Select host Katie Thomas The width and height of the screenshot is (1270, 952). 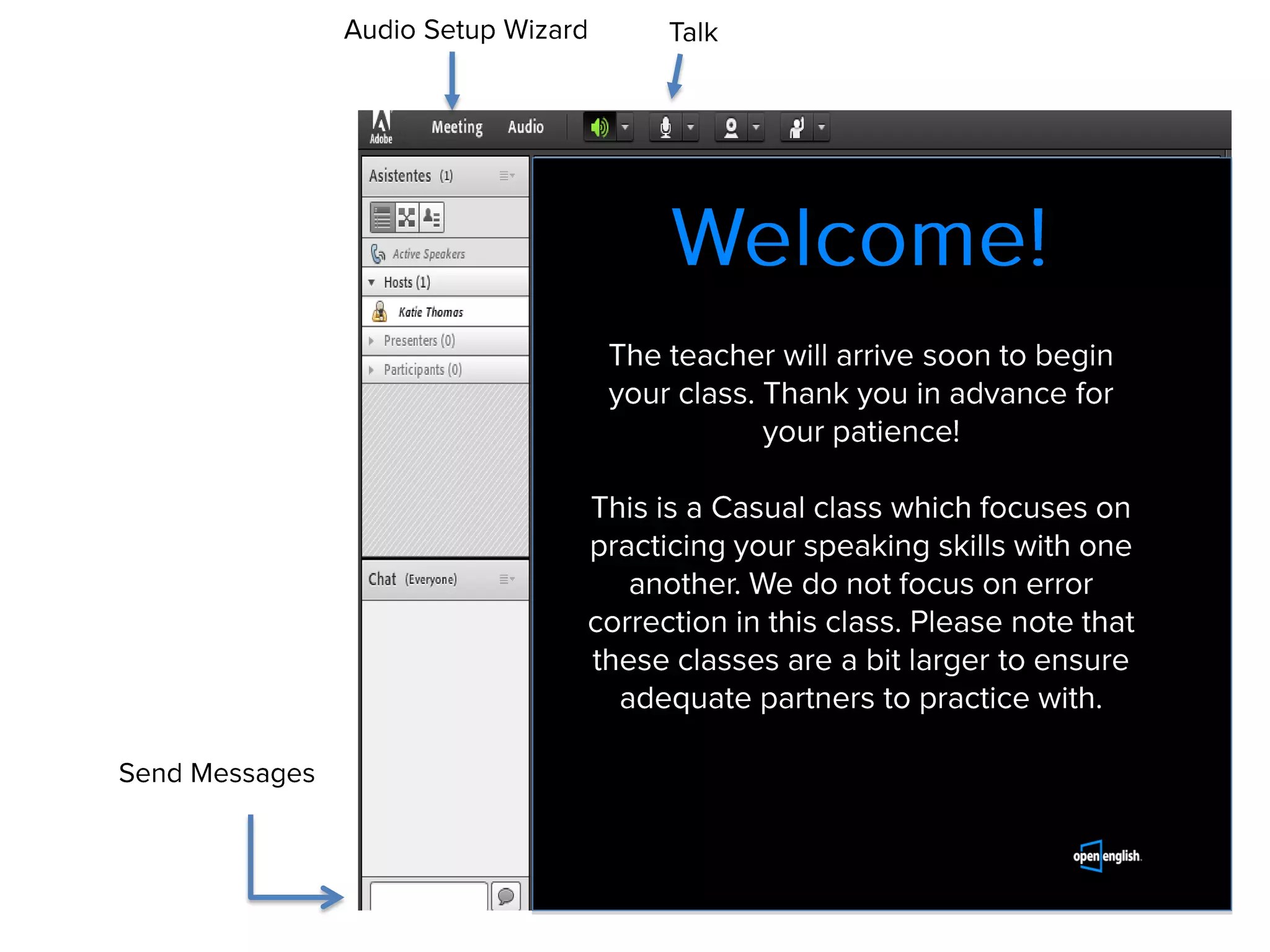[430, 312]
